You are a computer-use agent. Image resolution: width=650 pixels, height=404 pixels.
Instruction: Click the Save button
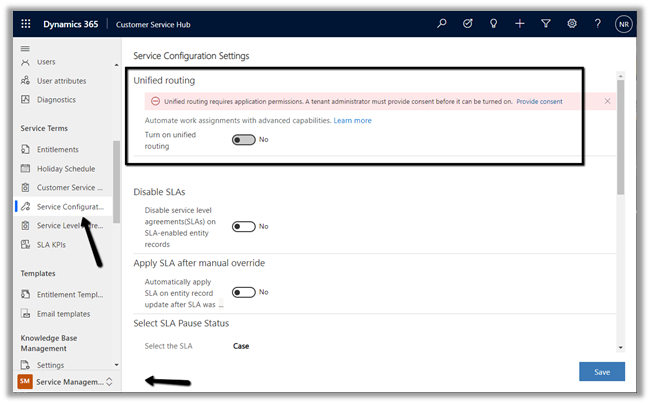(602, 371)
